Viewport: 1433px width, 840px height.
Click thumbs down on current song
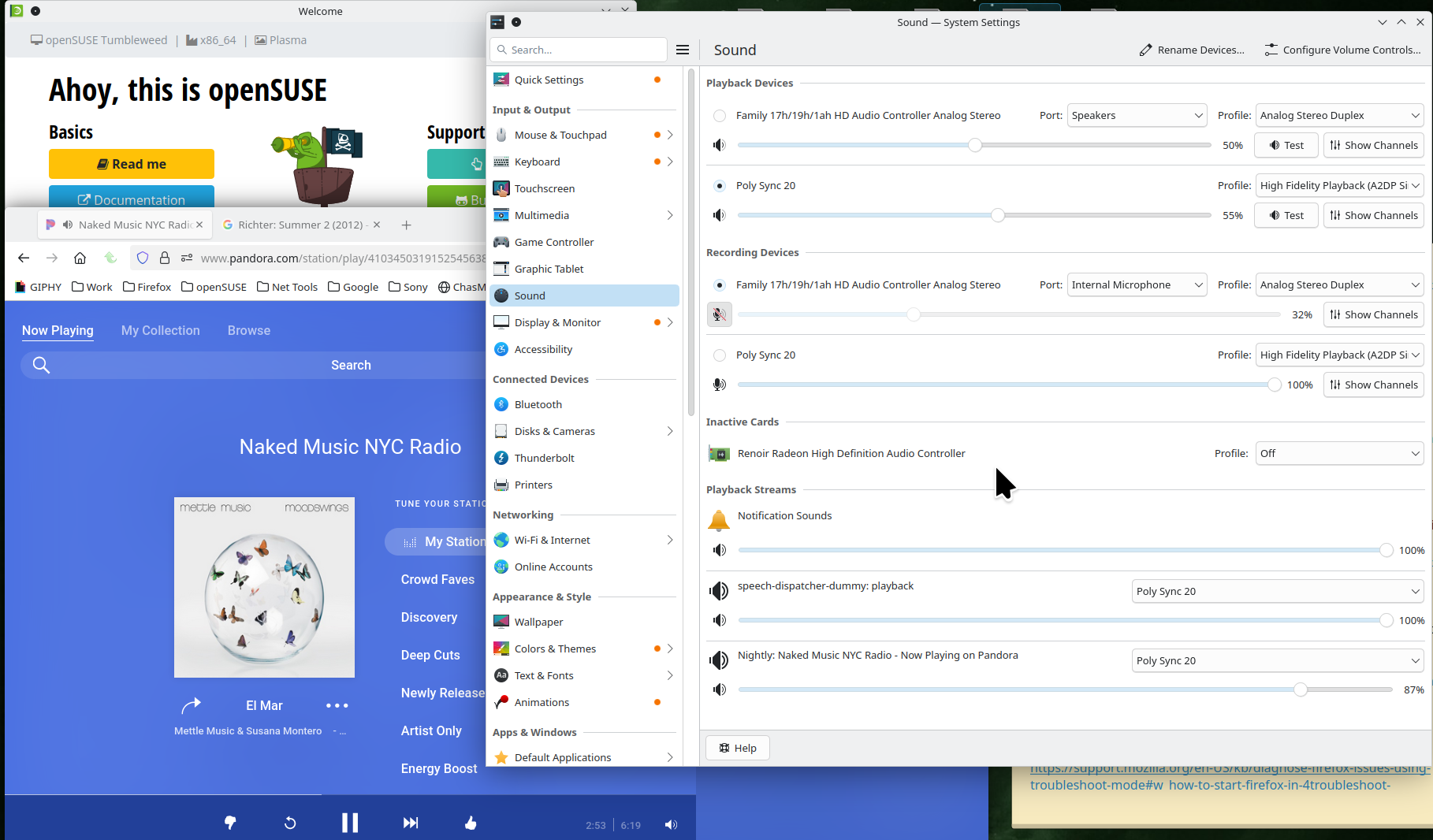tap(230, 823)
